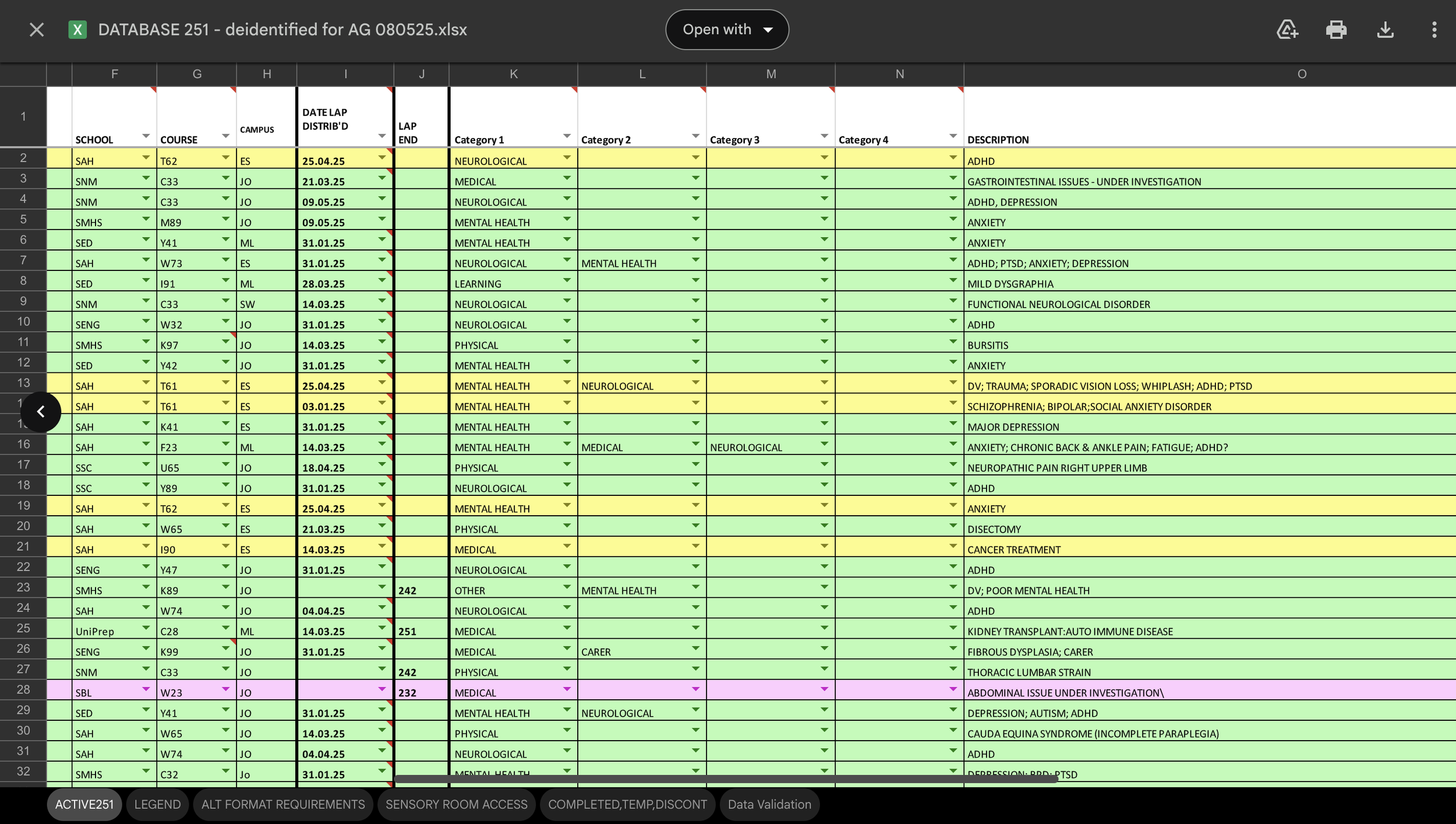1456x824 pixels.
Task: Open the three-dot more actions menu
Action: [x=1434, y=30]
